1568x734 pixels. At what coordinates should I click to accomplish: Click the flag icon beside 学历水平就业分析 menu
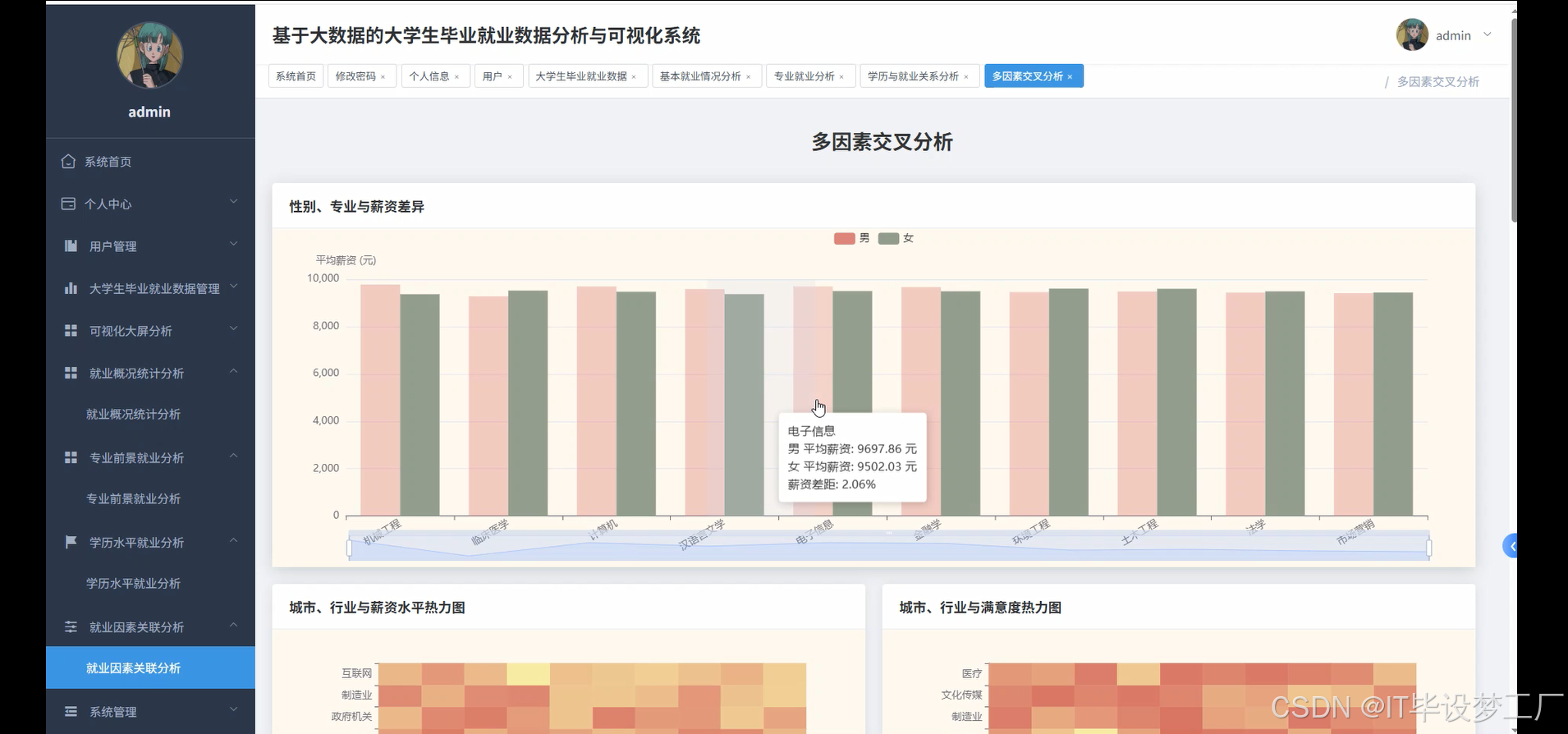coord(71,542)
